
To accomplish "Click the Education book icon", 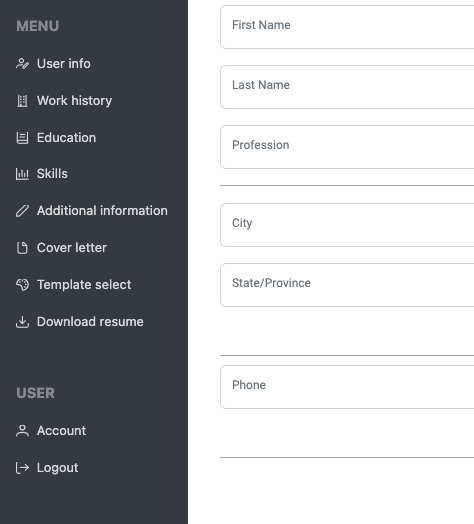I will (22, 138).
